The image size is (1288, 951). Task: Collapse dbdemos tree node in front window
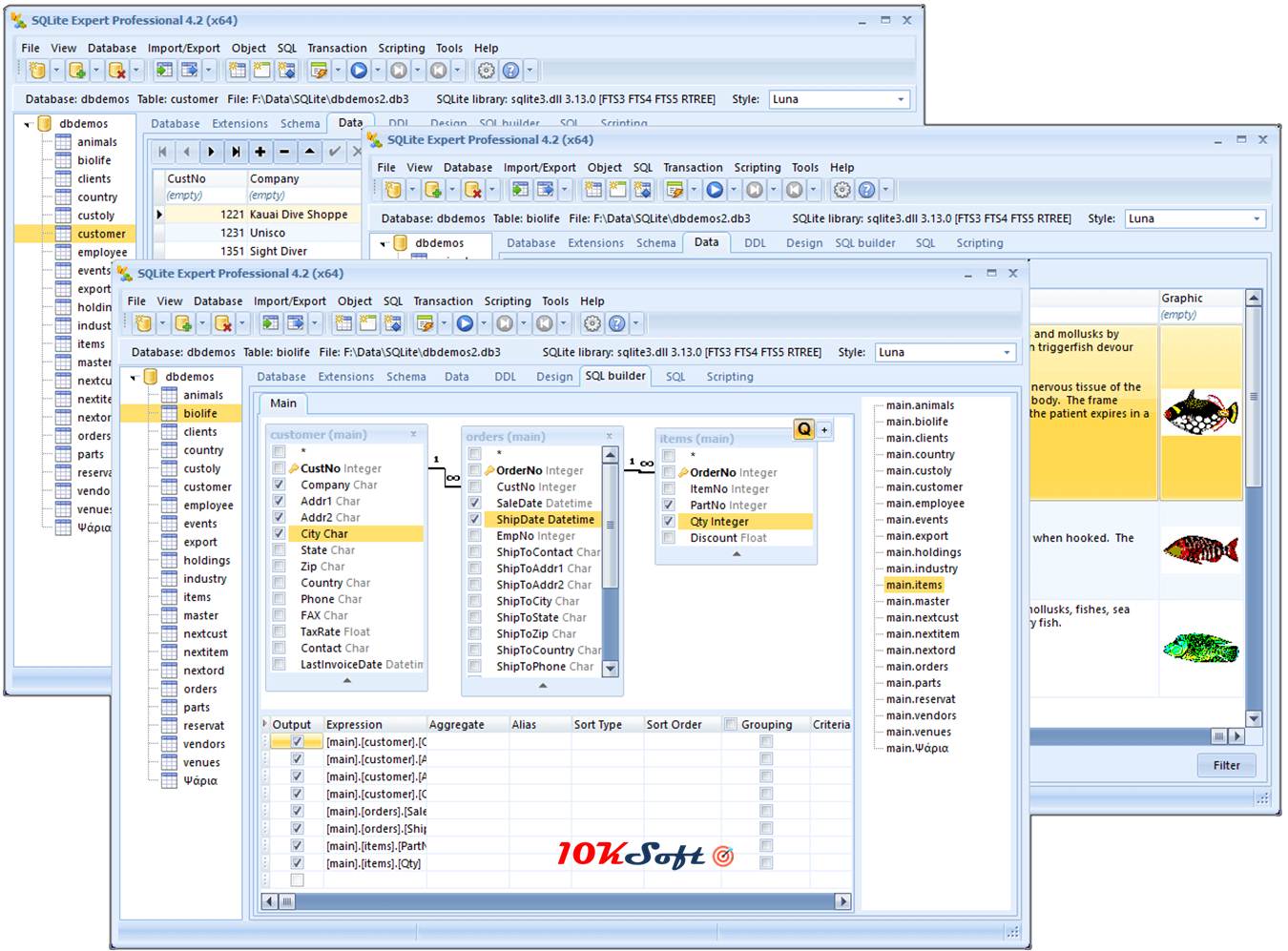tap(135, 377)
